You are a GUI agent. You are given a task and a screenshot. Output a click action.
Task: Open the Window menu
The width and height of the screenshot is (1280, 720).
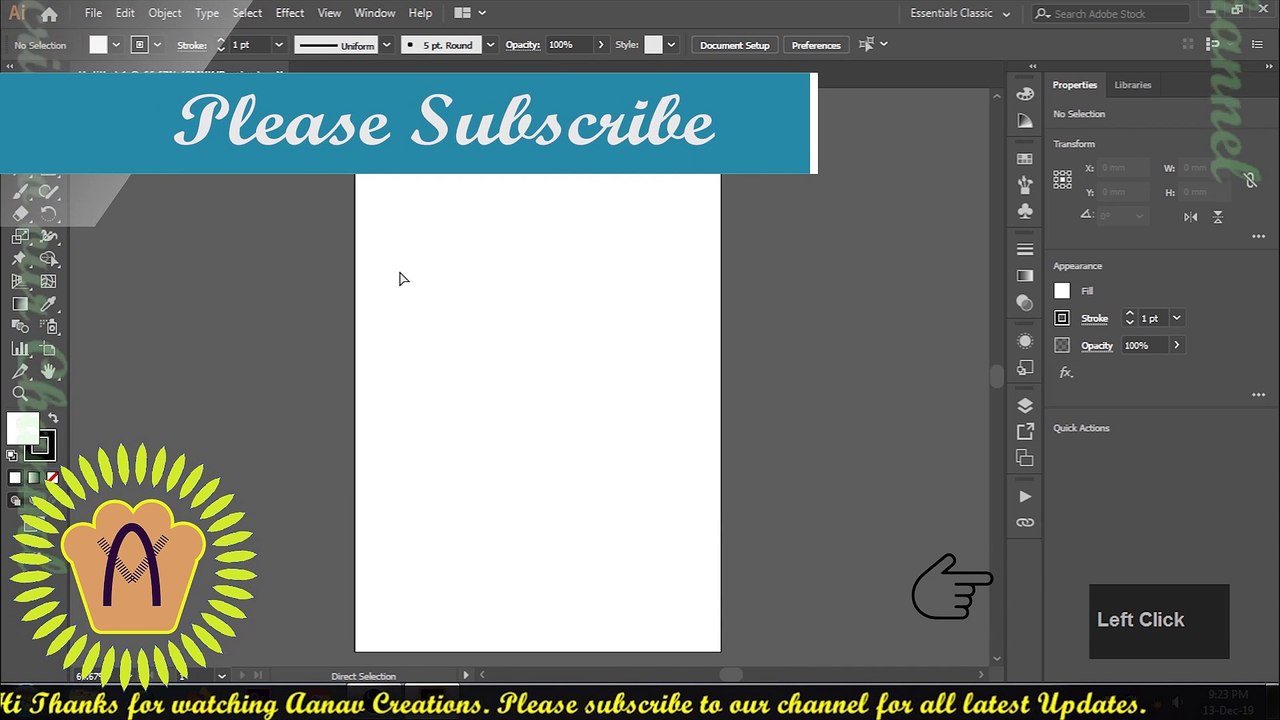[x=375, y=13]
